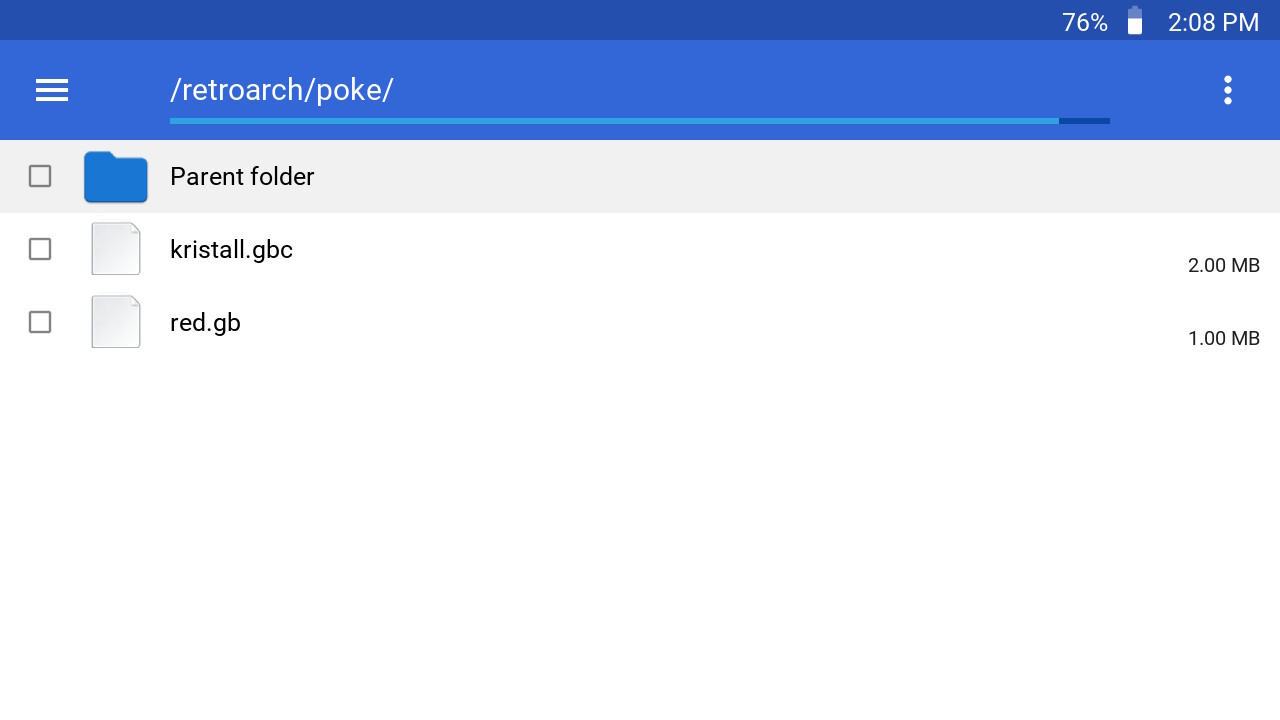Image resolution: width=1280 pixels, height=720 pixels.
Task: Click the battery indicator in the status bar
Action: [1135, 21]
